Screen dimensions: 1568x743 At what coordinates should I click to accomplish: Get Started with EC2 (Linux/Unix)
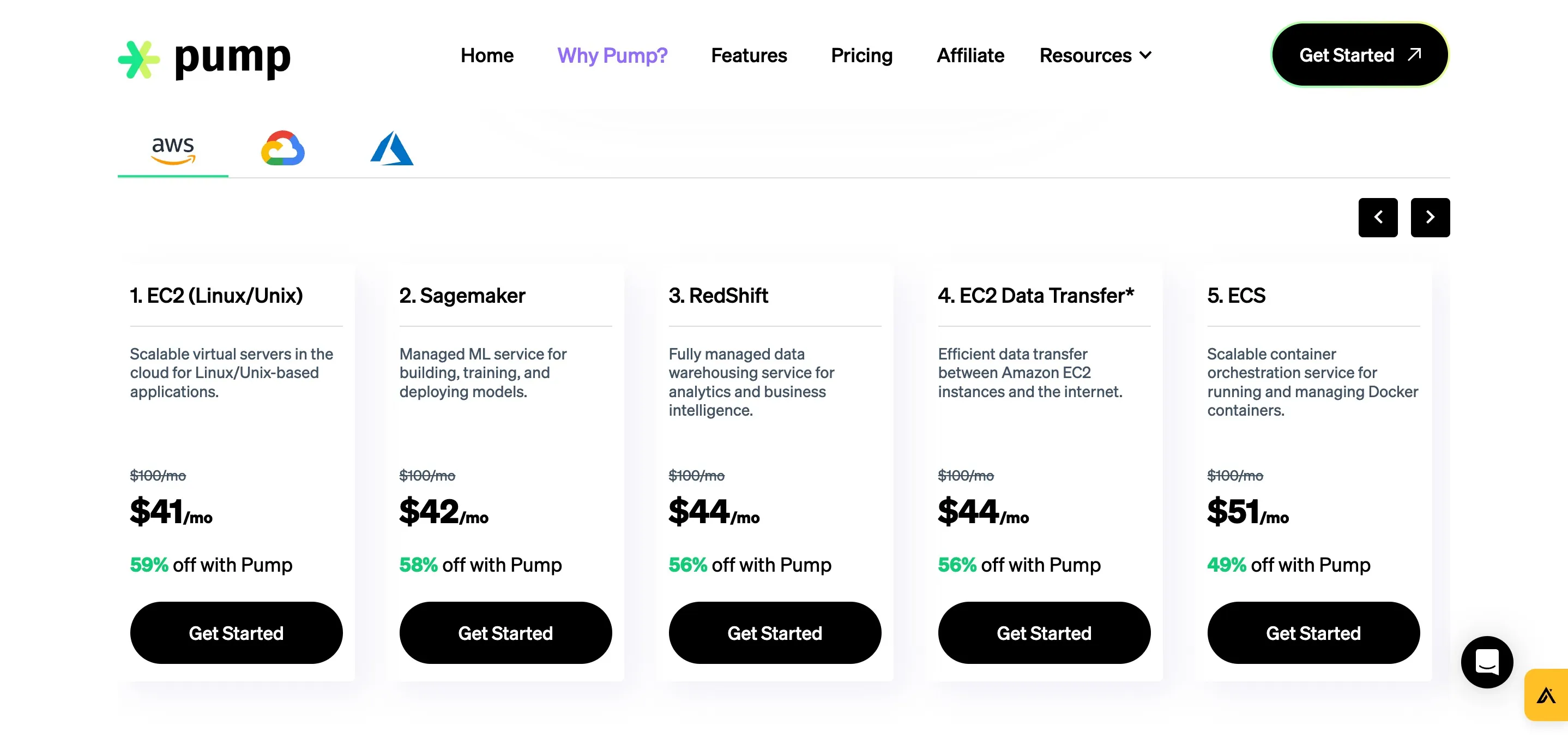coord(236,633)
